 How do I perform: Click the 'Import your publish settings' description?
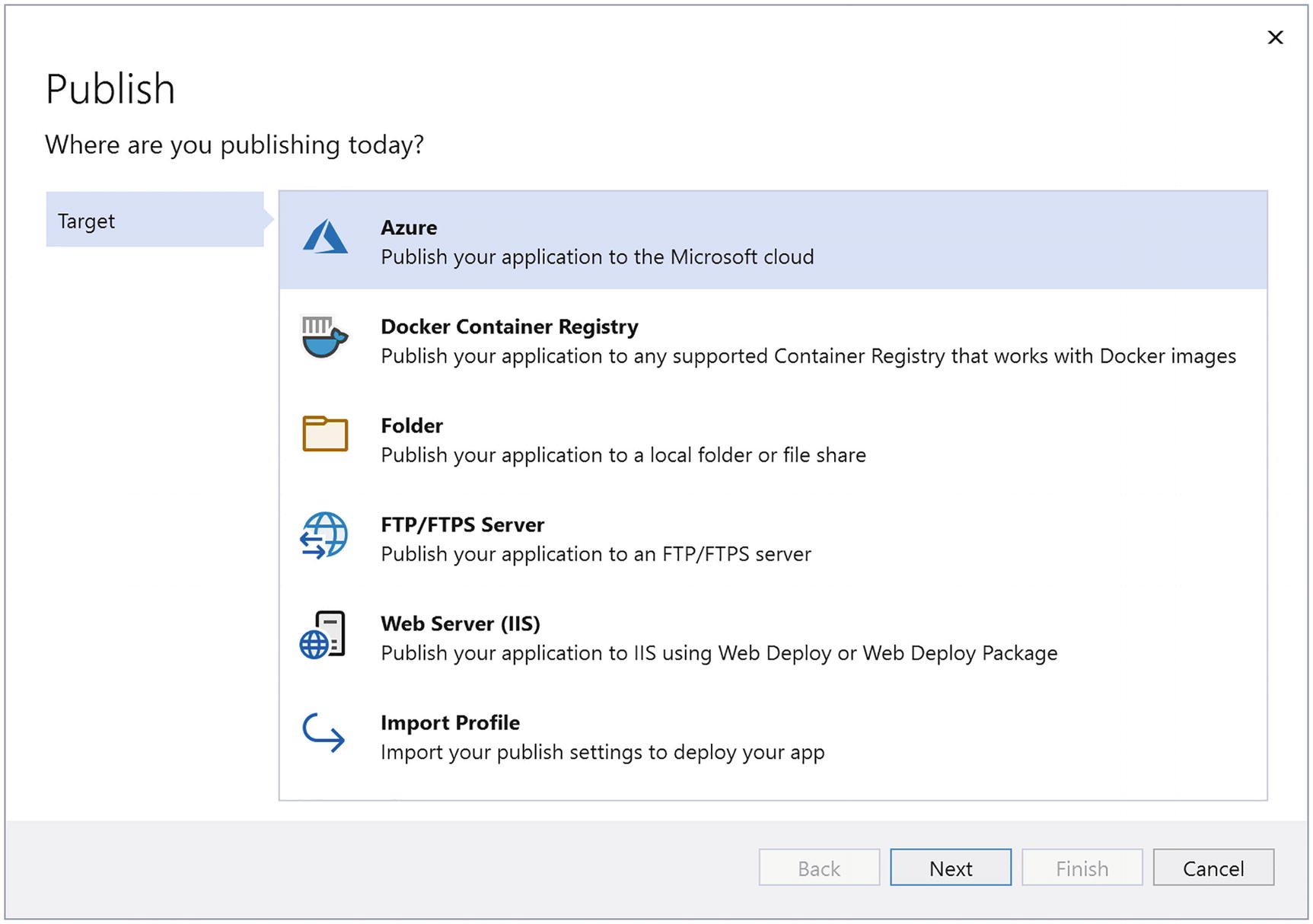tap(602, 752)
